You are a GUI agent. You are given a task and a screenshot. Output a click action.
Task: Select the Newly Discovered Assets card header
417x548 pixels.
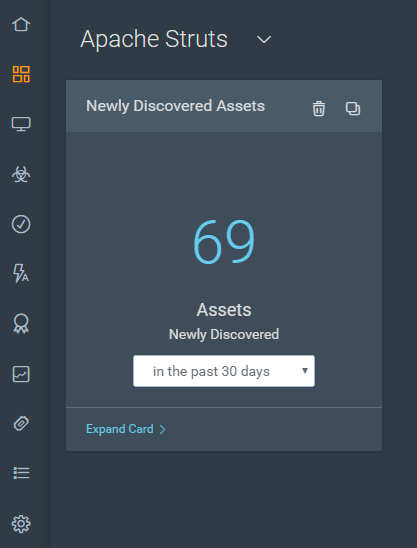point(224,106)
